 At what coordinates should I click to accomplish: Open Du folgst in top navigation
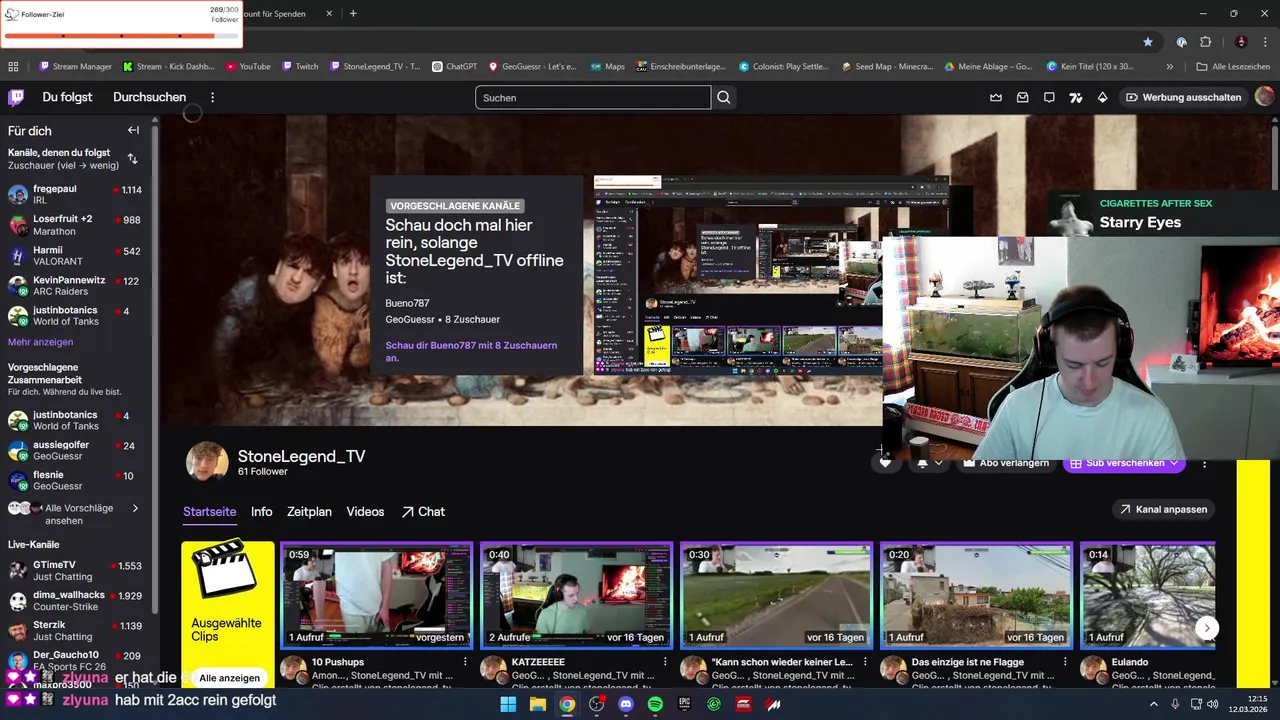click(x=67, y=97)
